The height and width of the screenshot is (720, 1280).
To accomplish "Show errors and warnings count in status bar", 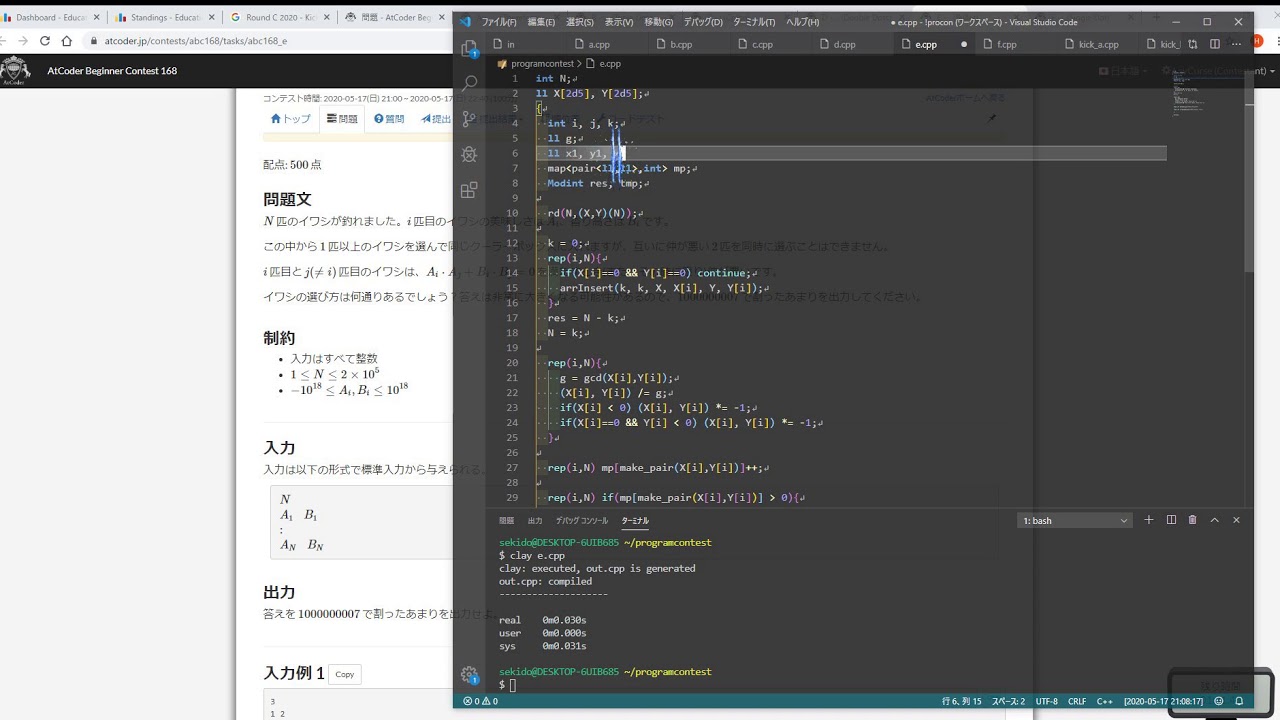I will pos(480,701).
